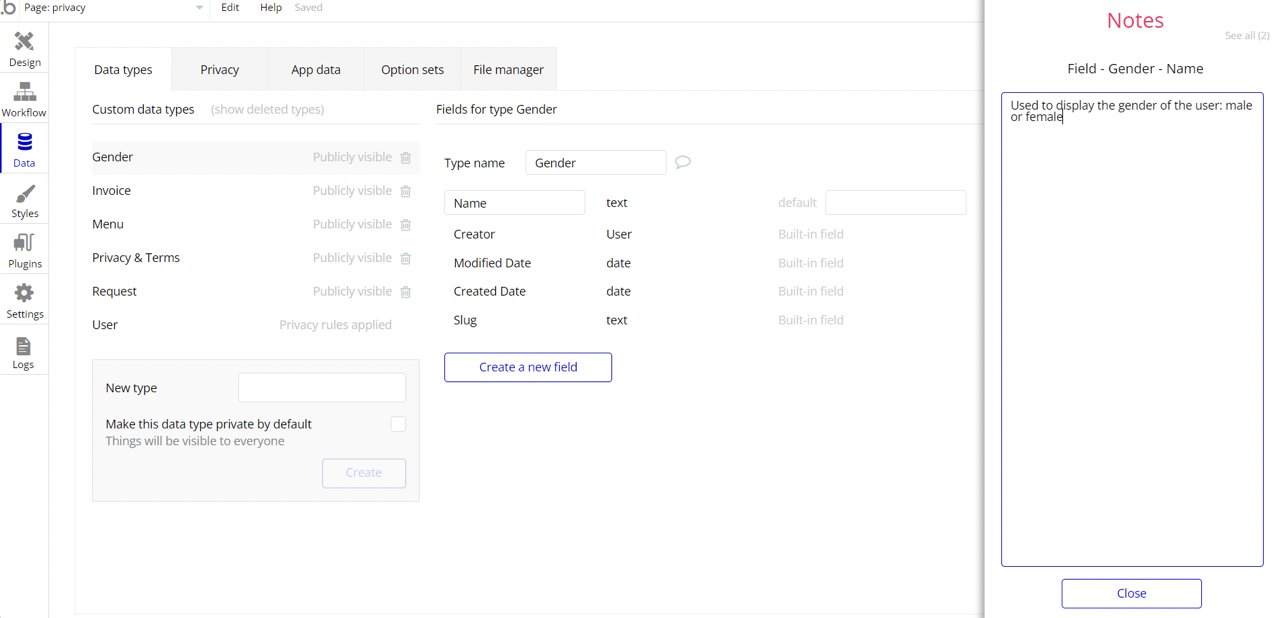Delete the Invoice data type trash icon
The height and width of the screenshot is (618, 1282).
[405, 191]
